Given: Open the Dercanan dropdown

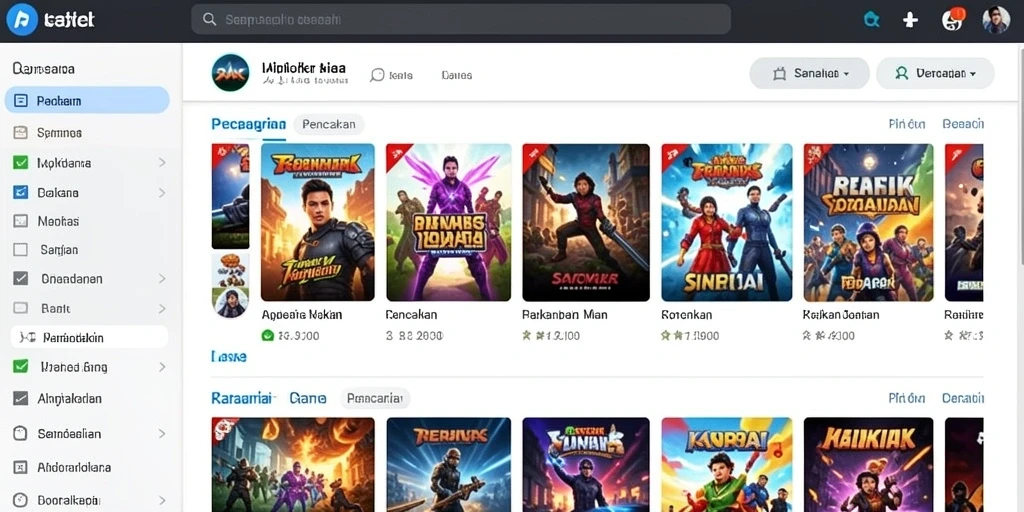Looking at the screenshot, I should 935,73.
